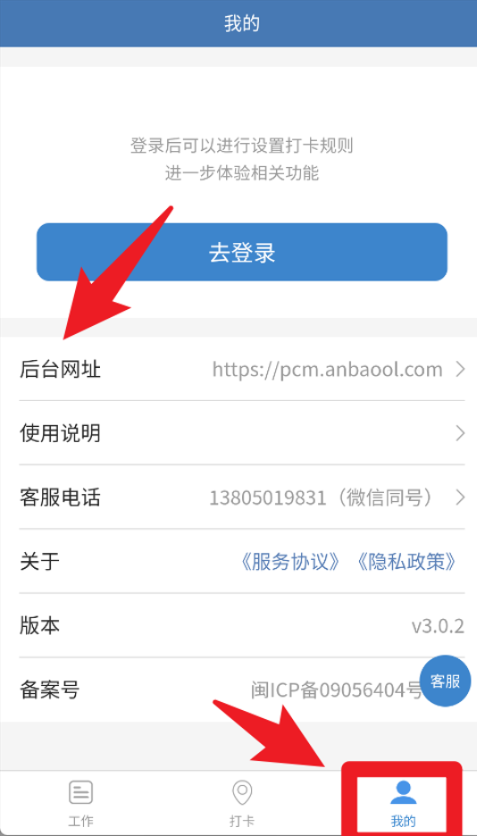Expand the 后台网址 row chevron

point(460,369)
